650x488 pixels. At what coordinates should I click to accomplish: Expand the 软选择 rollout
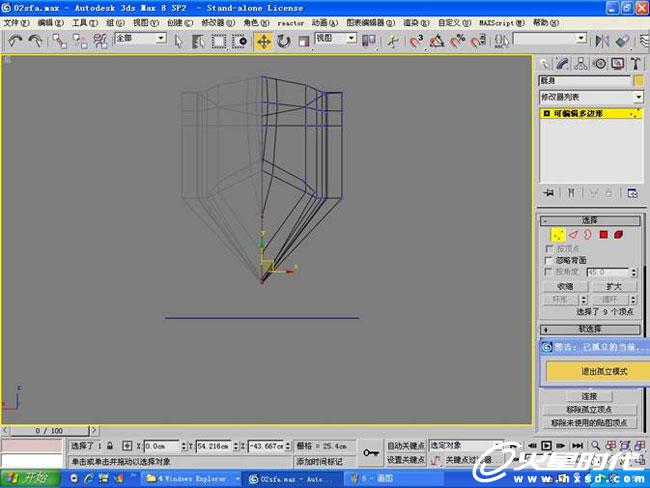(590, 329)
